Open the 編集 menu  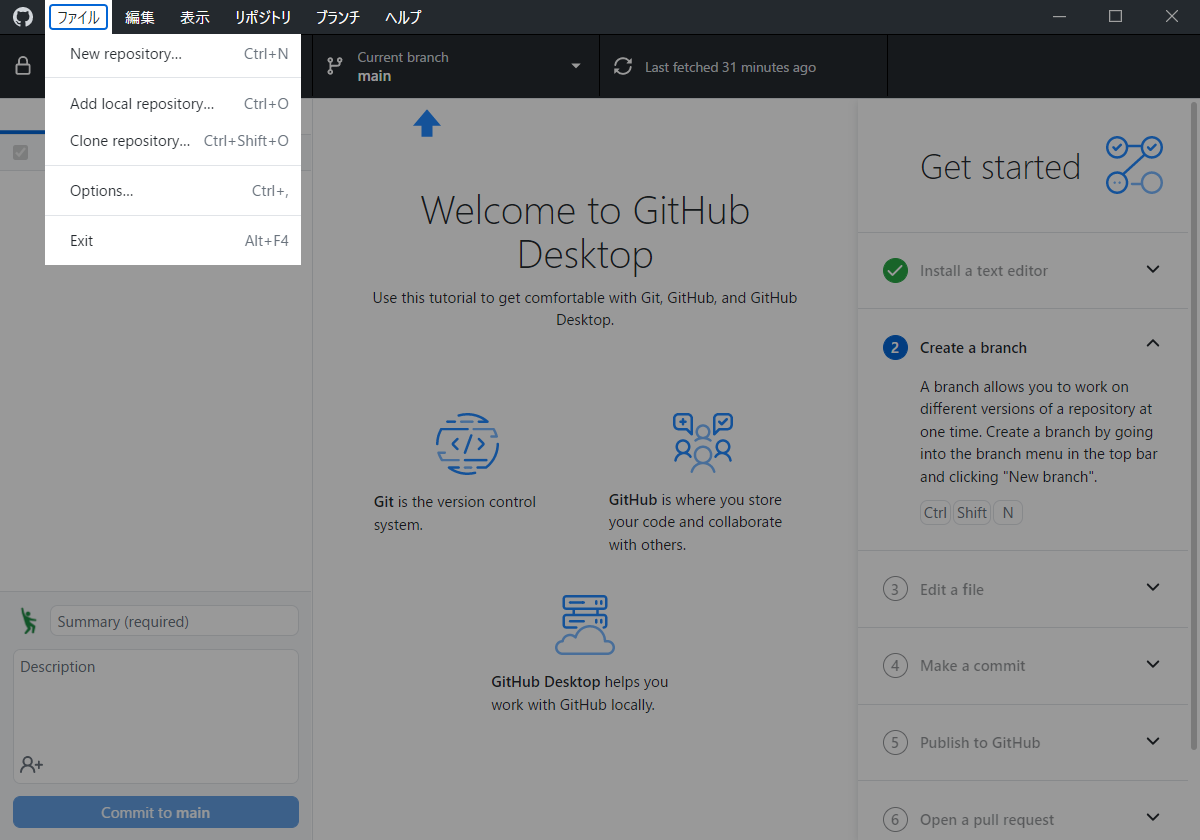pos(139,17)
